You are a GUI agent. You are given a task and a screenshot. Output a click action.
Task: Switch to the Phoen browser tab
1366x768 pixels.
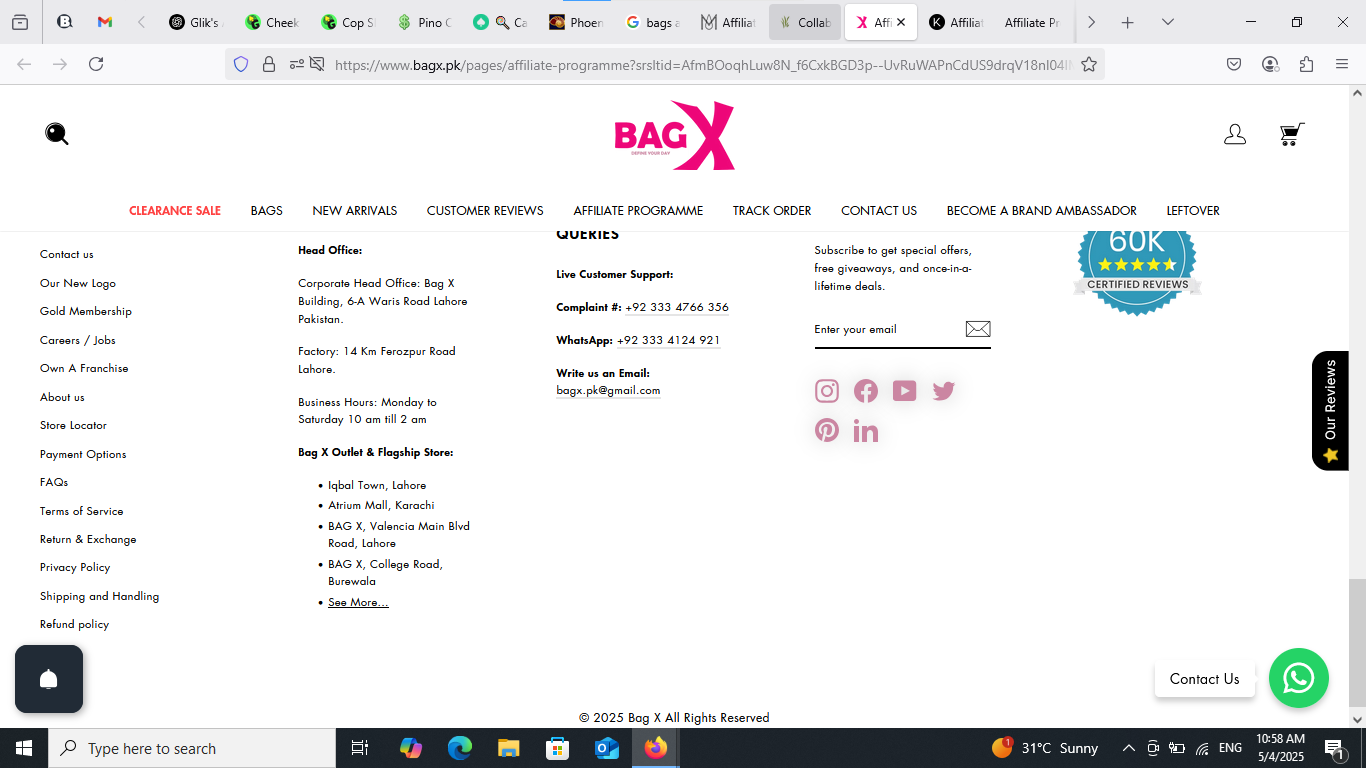[x=575, y=22]
